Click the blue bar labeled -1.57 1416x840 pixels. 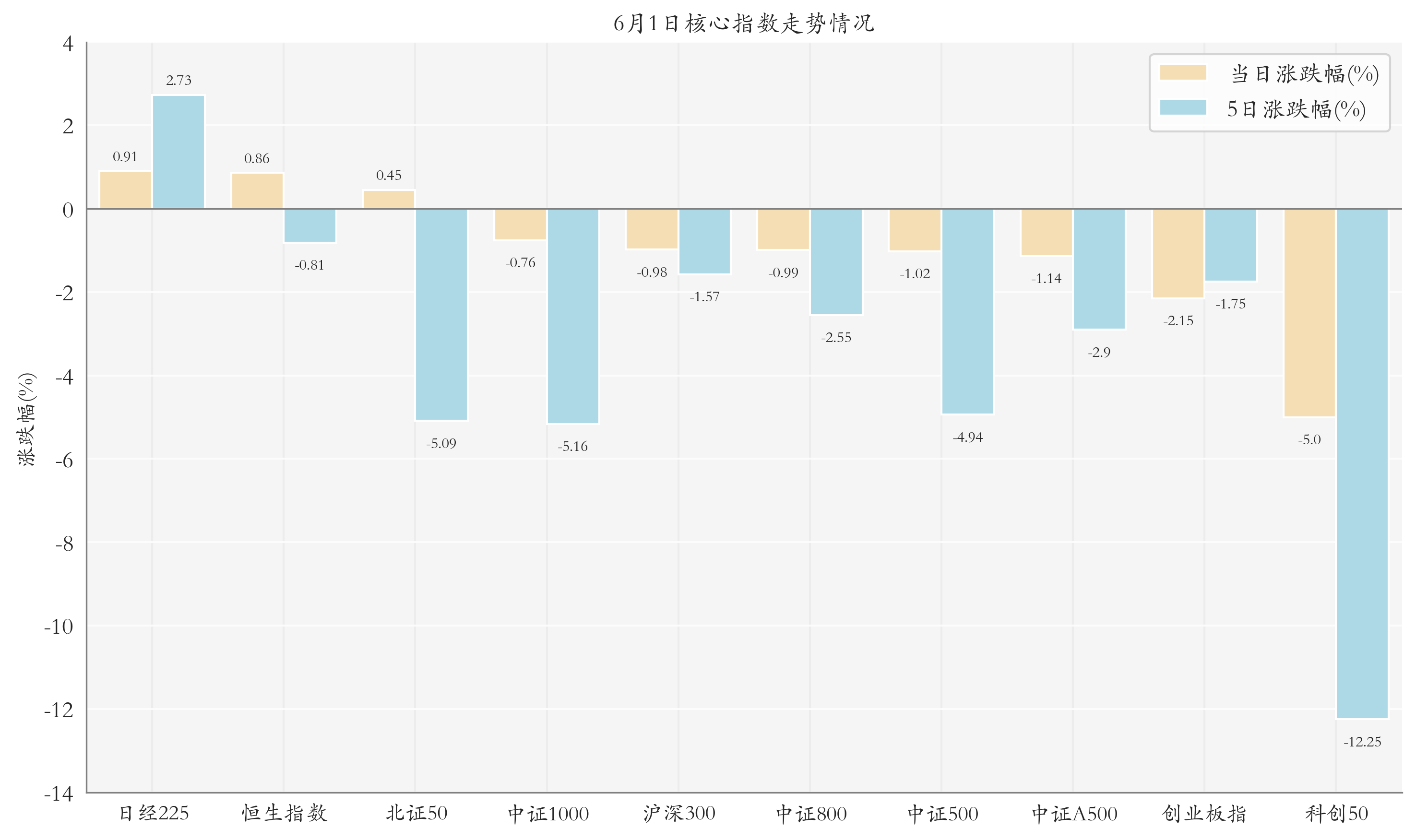pos(704,242)
